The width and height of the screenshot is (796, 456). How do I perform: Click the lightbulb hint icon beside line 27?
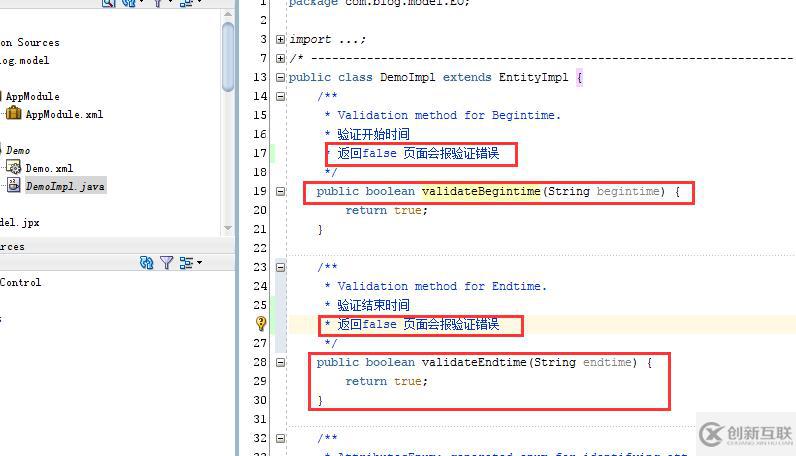(x=261, y=323)
